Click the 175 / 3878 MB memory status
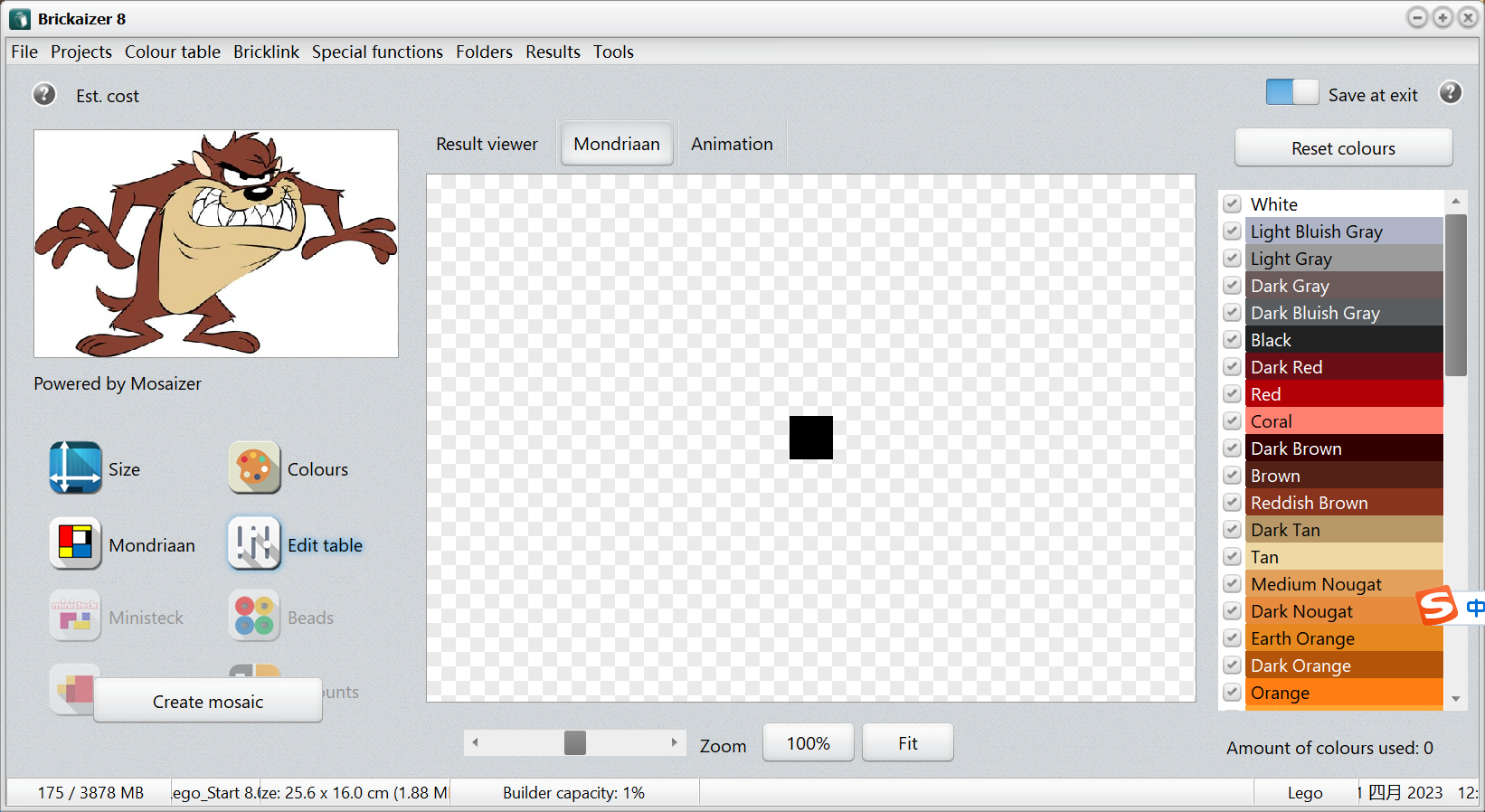 click(x=90, y=792)
